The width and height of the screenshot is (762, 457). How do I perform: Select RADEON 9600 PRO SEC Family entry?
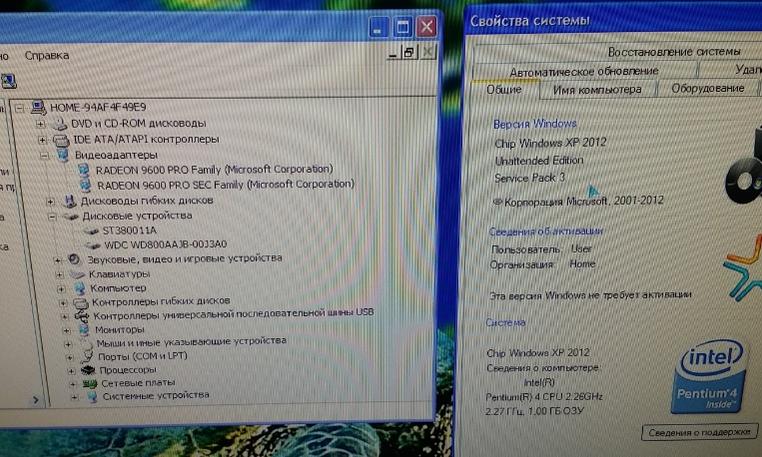point(225,185)
